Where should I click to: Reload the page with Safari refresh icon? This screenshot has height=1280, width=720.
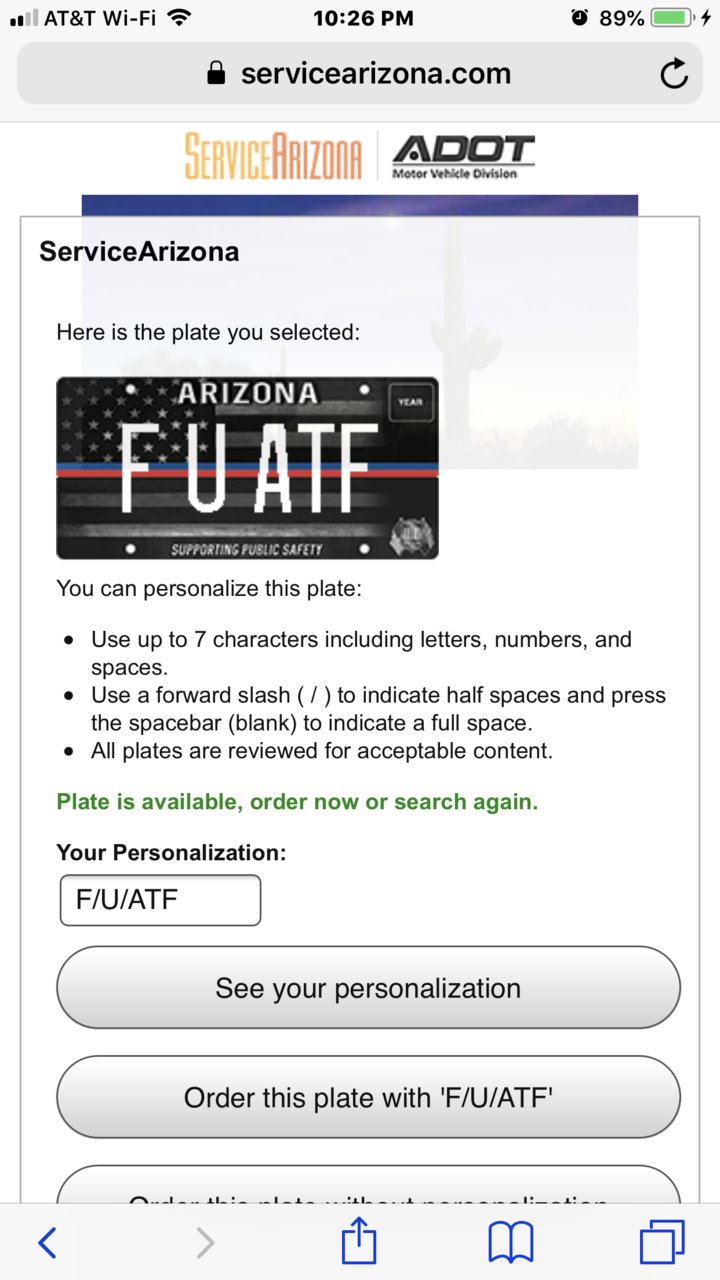675,74
